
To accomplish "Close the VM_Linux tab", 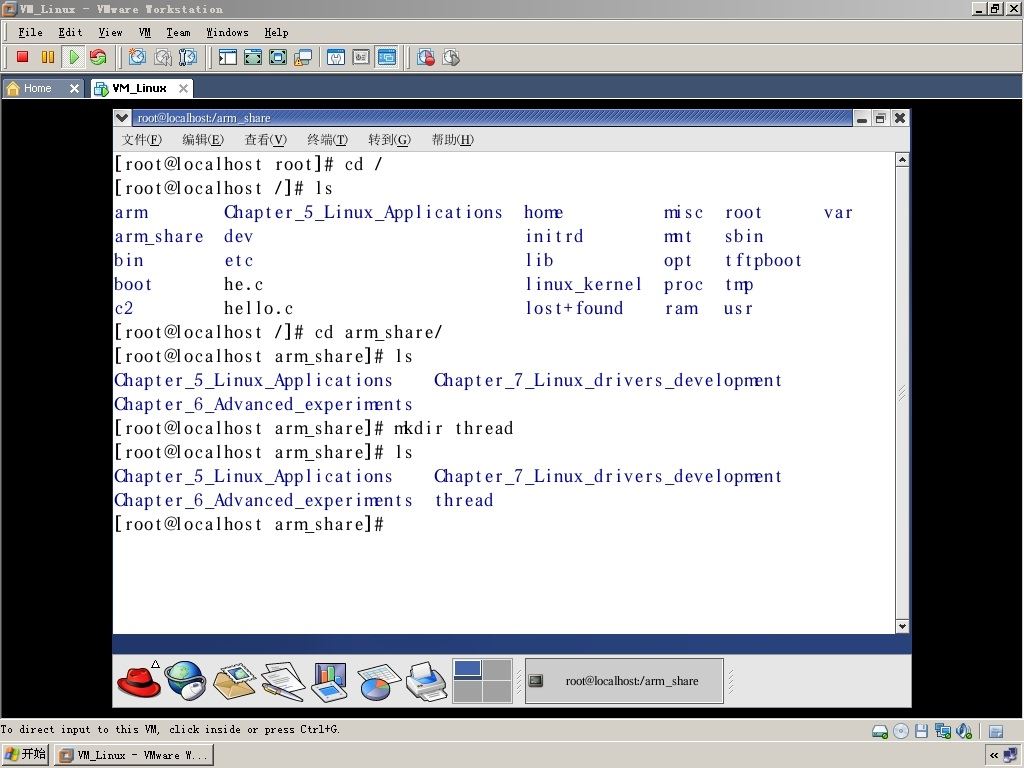I will tap(184, 88).
